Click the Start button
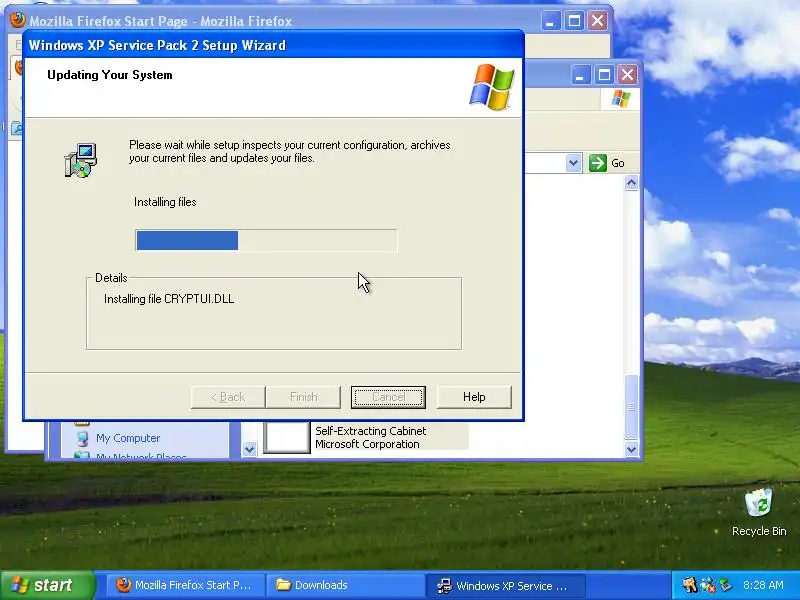The image size is (800, 600). click(x=48, y=585)
